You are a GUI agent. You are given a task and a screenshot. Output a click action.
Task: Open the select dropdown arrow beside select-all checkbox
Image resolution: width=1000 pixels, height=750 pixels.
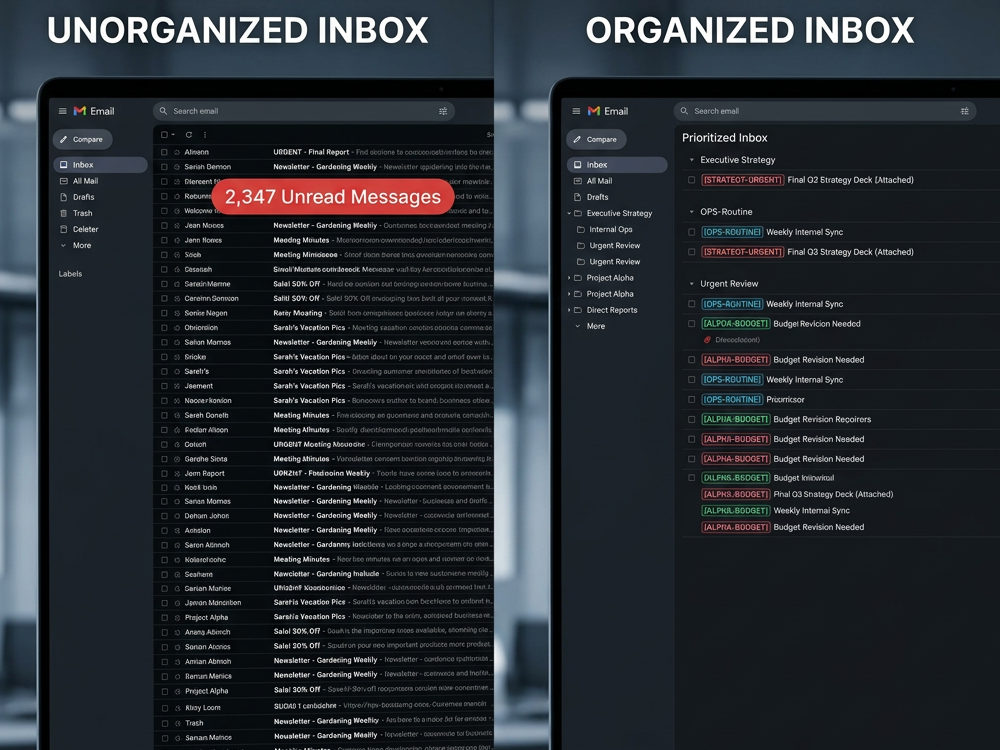point(173,135)
